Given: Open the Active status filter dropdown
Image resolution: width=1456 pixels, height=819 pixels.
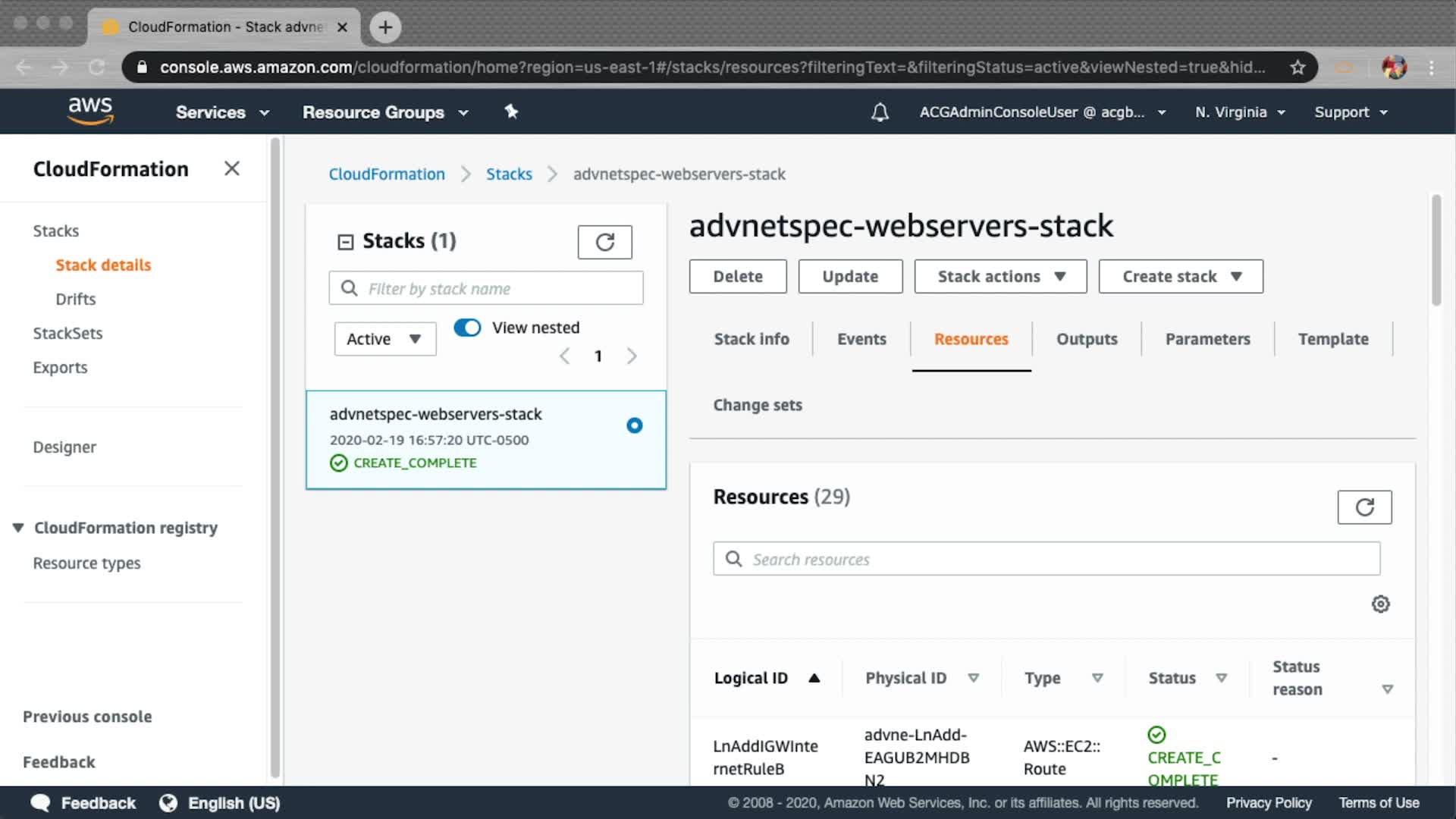Looking at the screenshot, I should point(384,339).
